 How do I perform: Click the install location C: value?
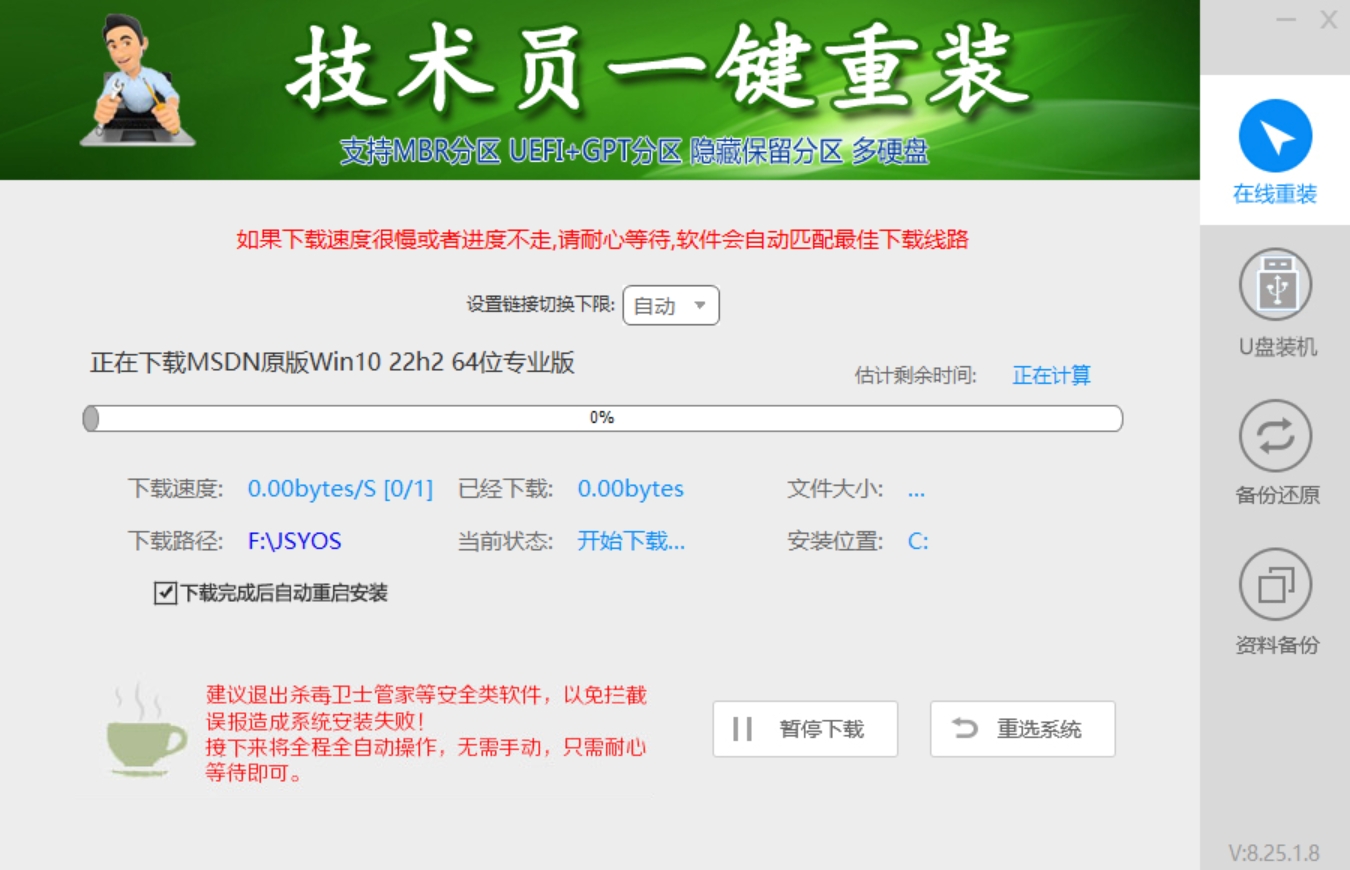pyautogui.click(x=918, y=542)
